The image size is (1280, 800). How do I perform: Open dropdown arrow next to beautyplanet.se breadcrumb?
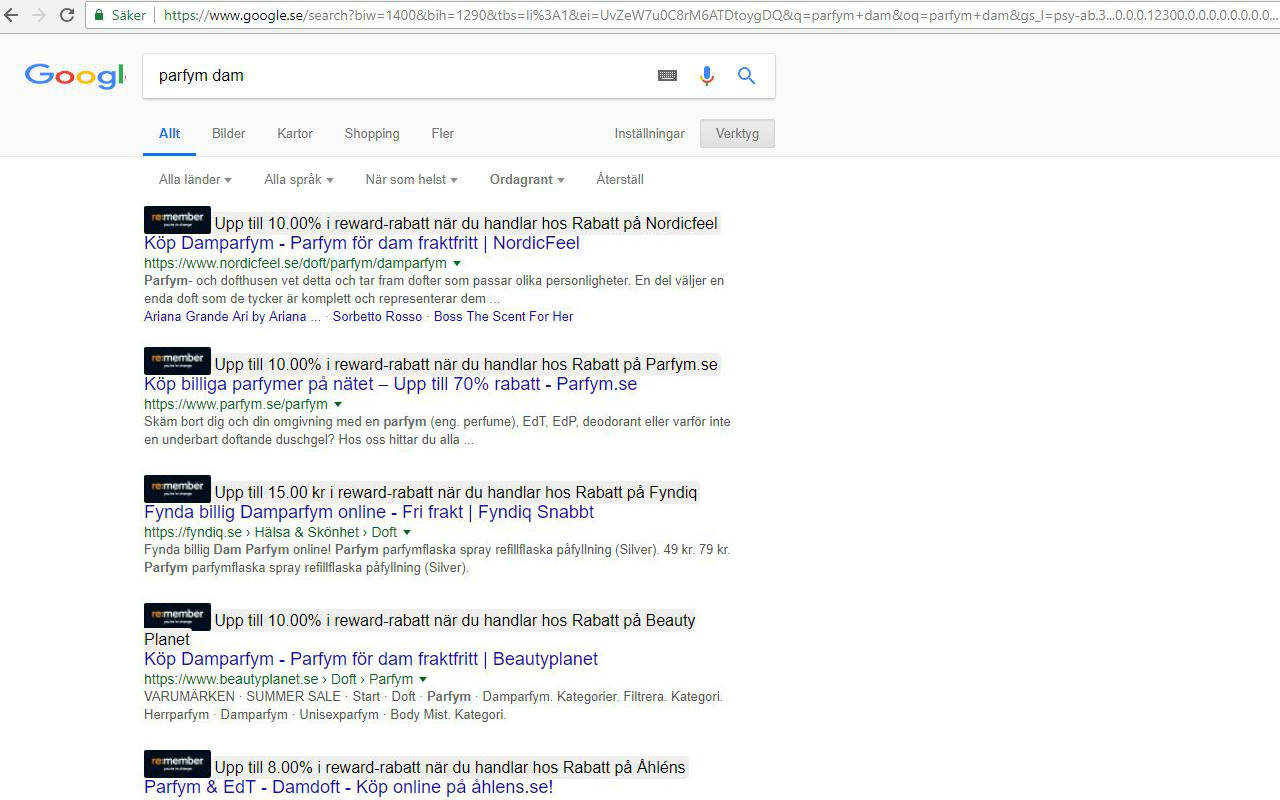[423, 680]
